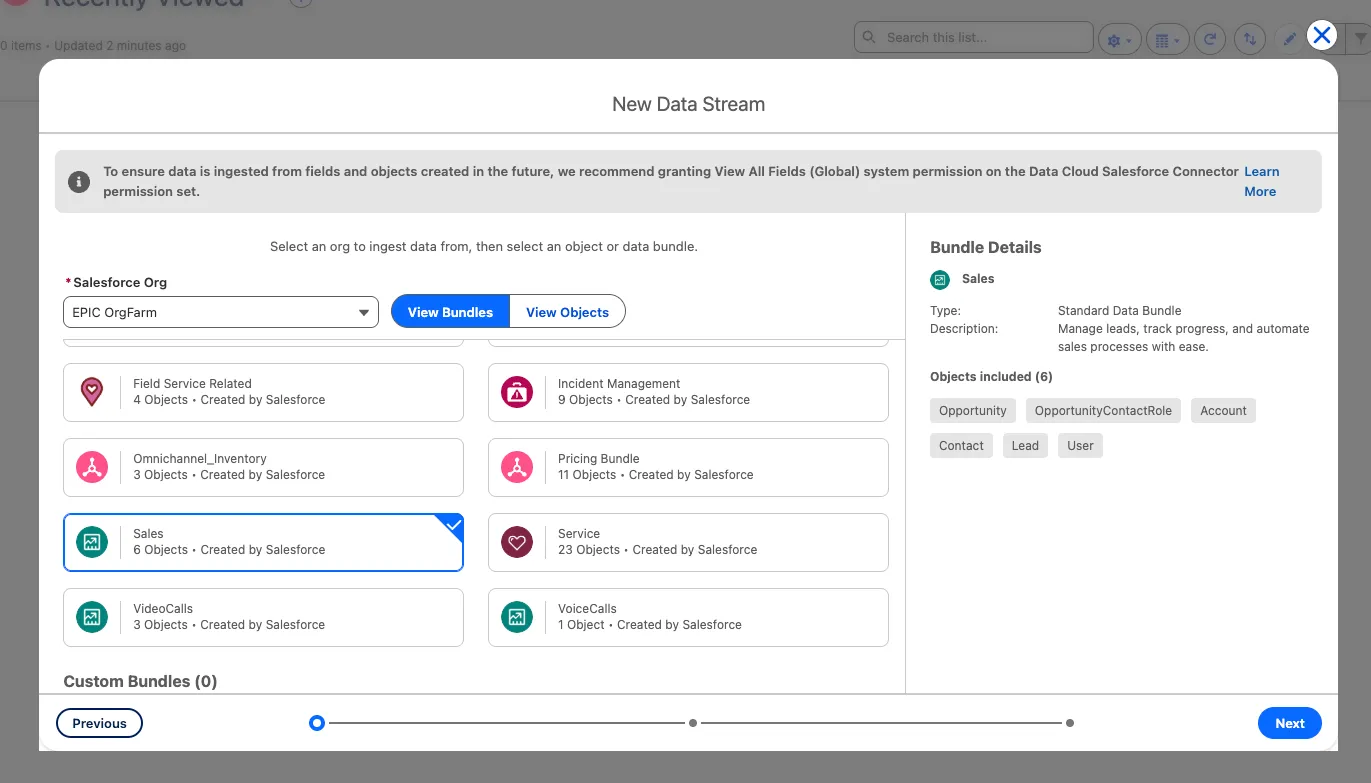
Task: Click the info icon in the banner
Action: pyautogui.click(x=79, y=182)
